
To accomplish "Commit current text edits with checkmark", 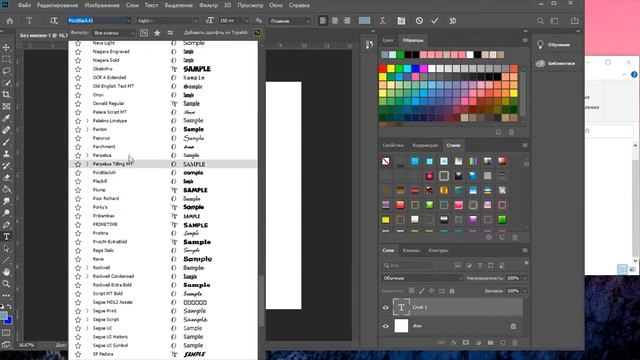I will pos(435,20).
